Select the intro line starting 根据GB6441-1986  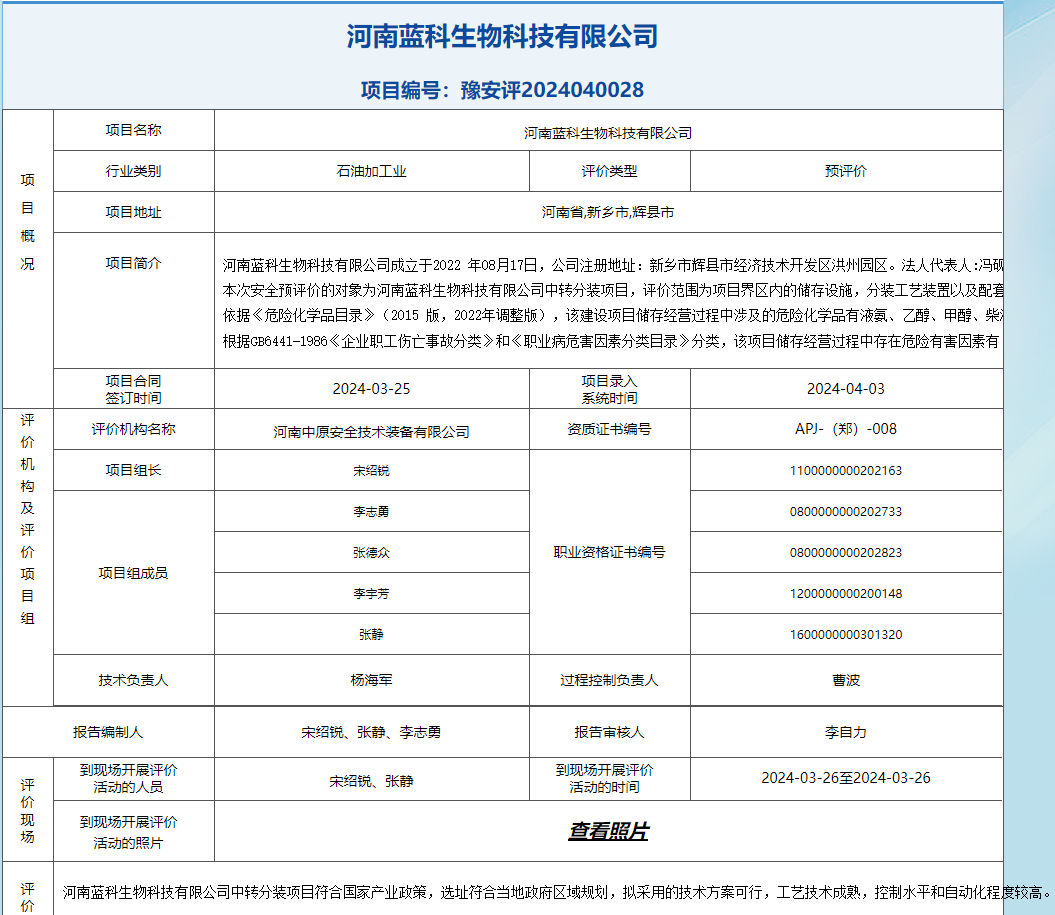611,342
